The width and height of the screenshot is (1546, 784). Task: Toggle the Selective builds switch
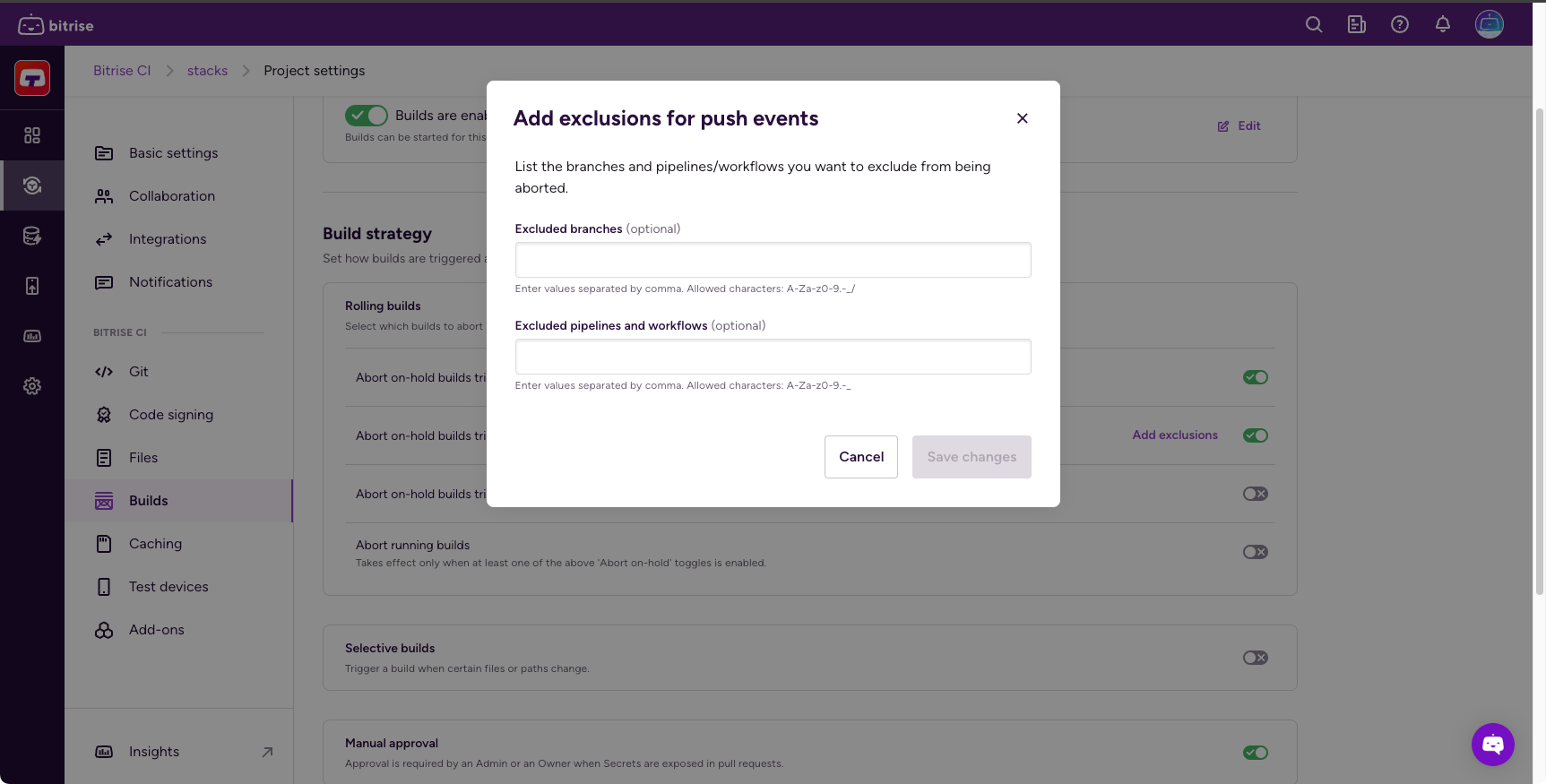(1256, 658)
